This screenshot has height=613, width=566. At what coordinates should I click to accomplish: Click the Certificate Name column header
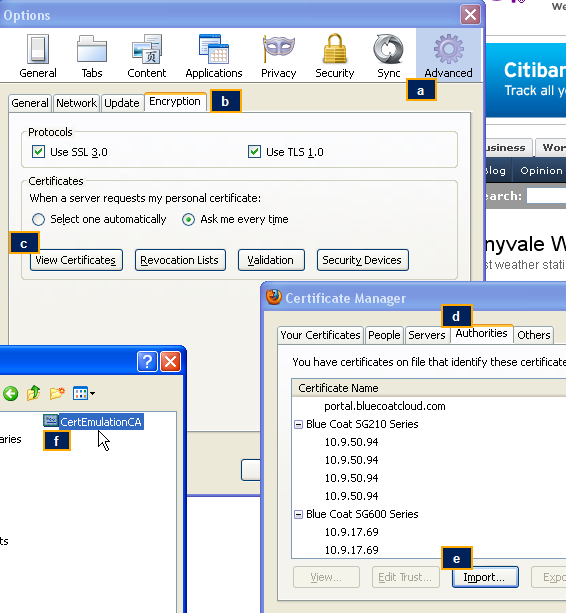(429, 388)
